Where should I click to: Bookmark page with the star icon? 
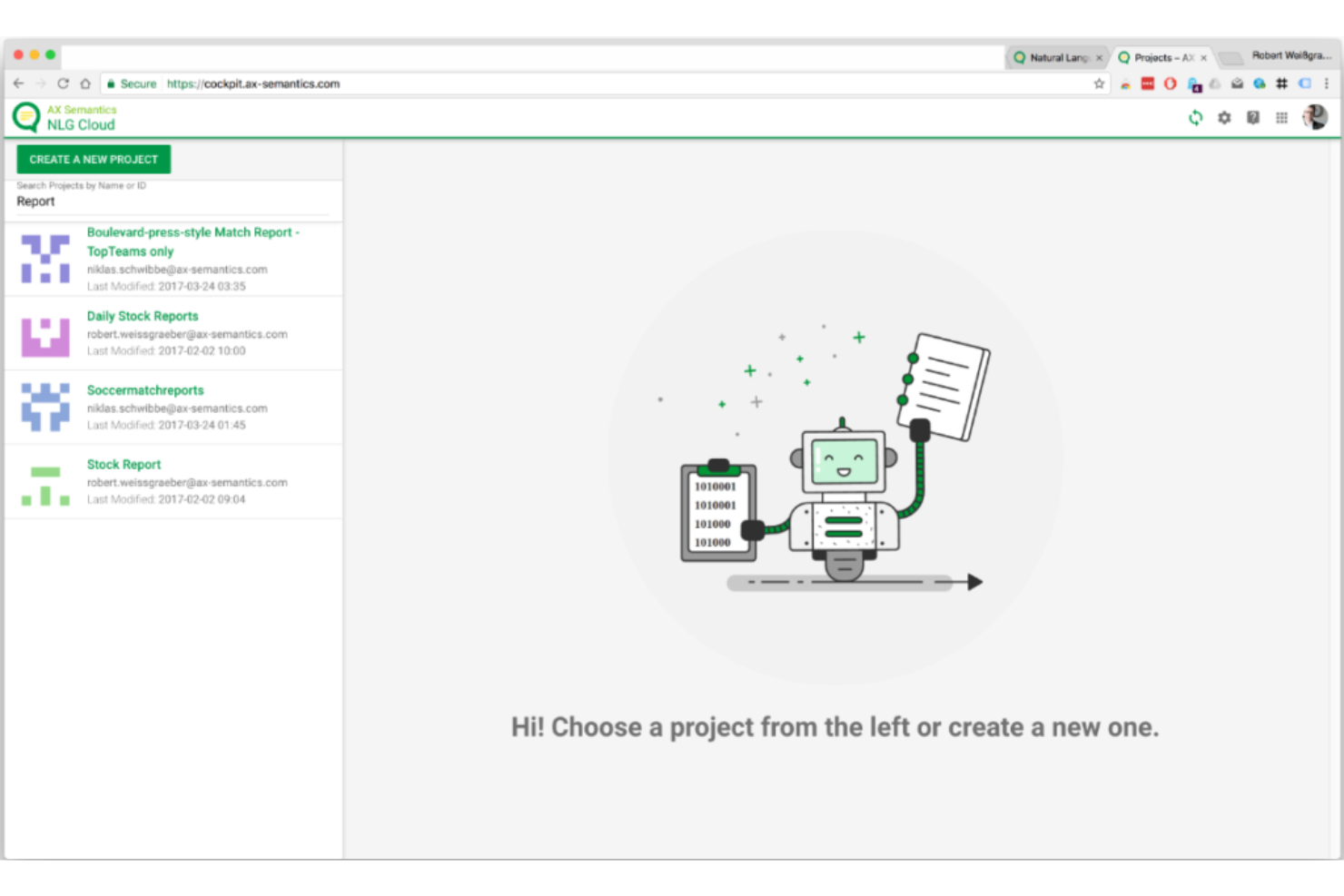click(x=1099, y=84)
